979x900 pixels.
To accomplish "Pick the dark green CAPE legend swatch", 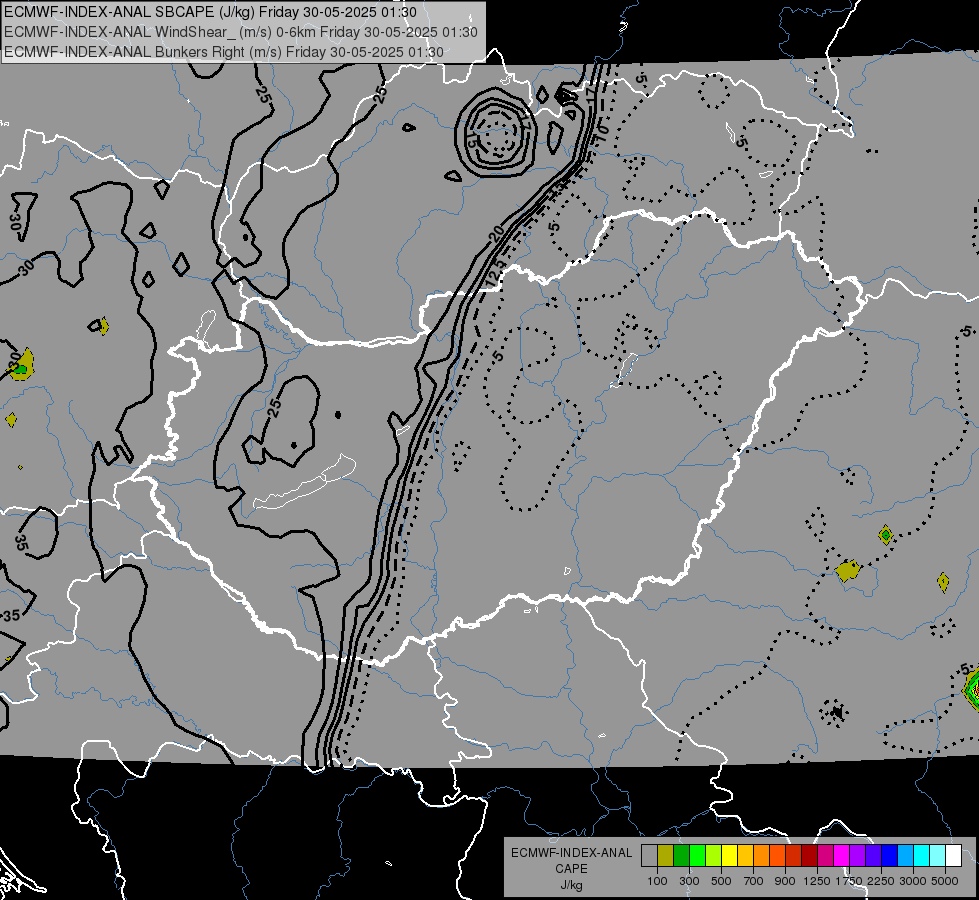I will click(681, 855).
